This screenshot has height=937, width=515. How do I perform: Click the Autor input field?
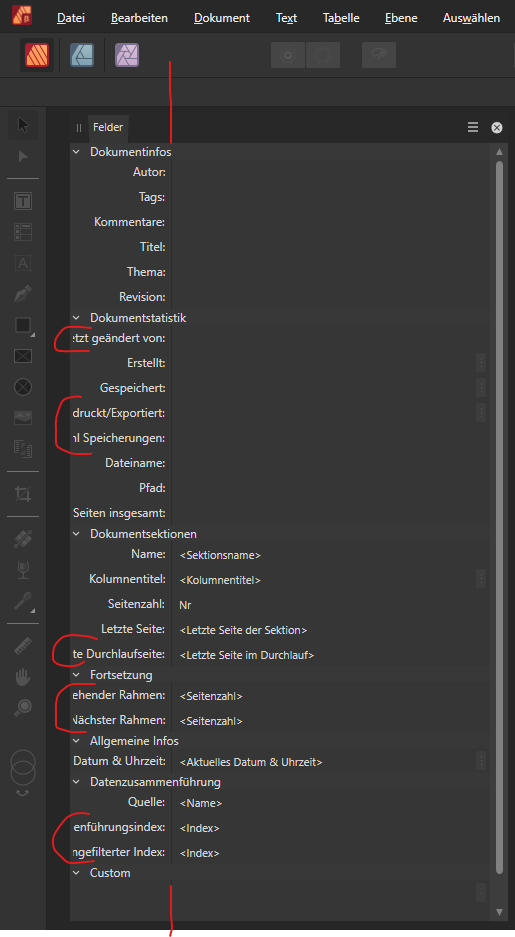pyautogui.click(x=327, y=172)
